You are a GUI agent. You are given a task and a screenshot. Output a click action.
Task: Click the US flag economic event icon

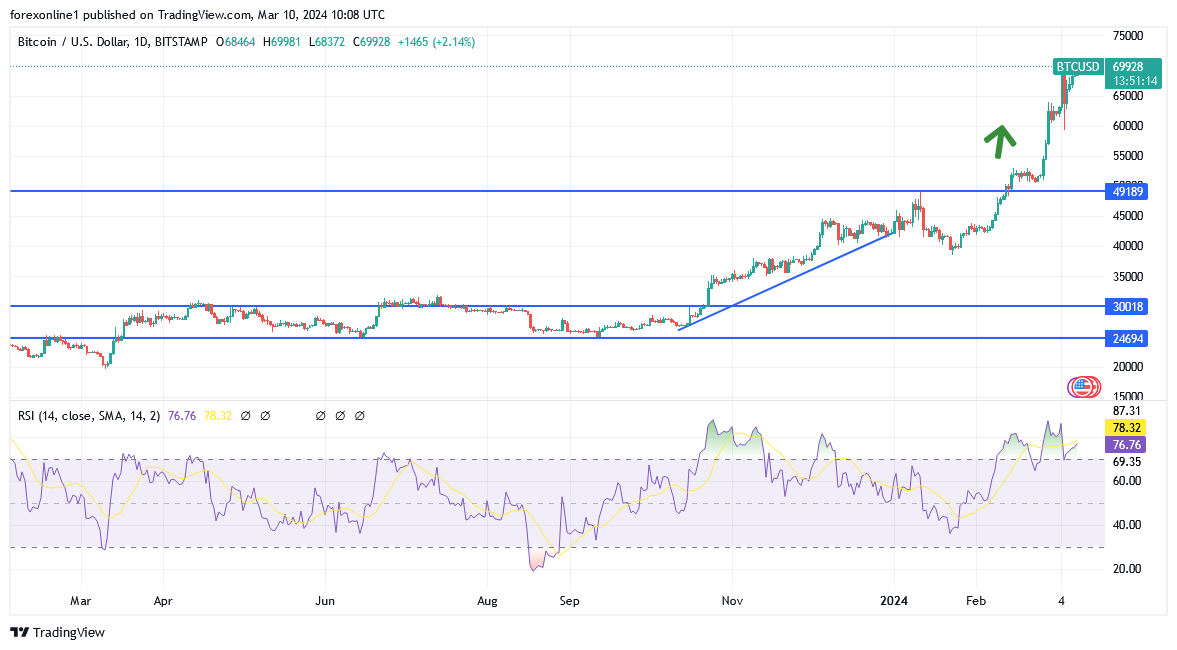tap(1083, 387)
